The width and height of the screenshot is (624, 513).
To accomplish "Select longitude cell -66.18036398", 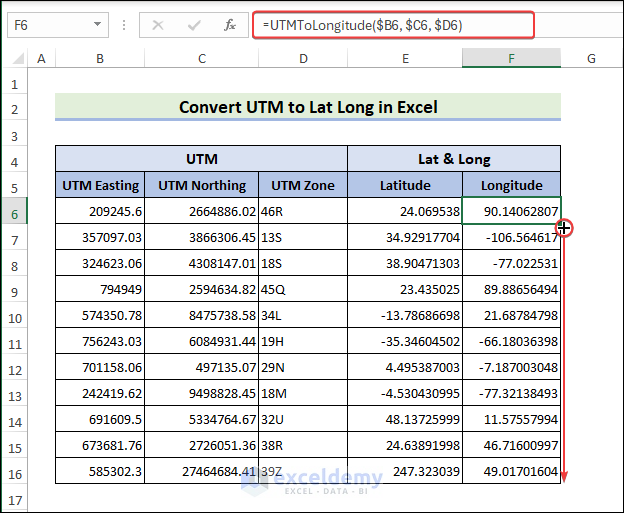I will [511, 341].
